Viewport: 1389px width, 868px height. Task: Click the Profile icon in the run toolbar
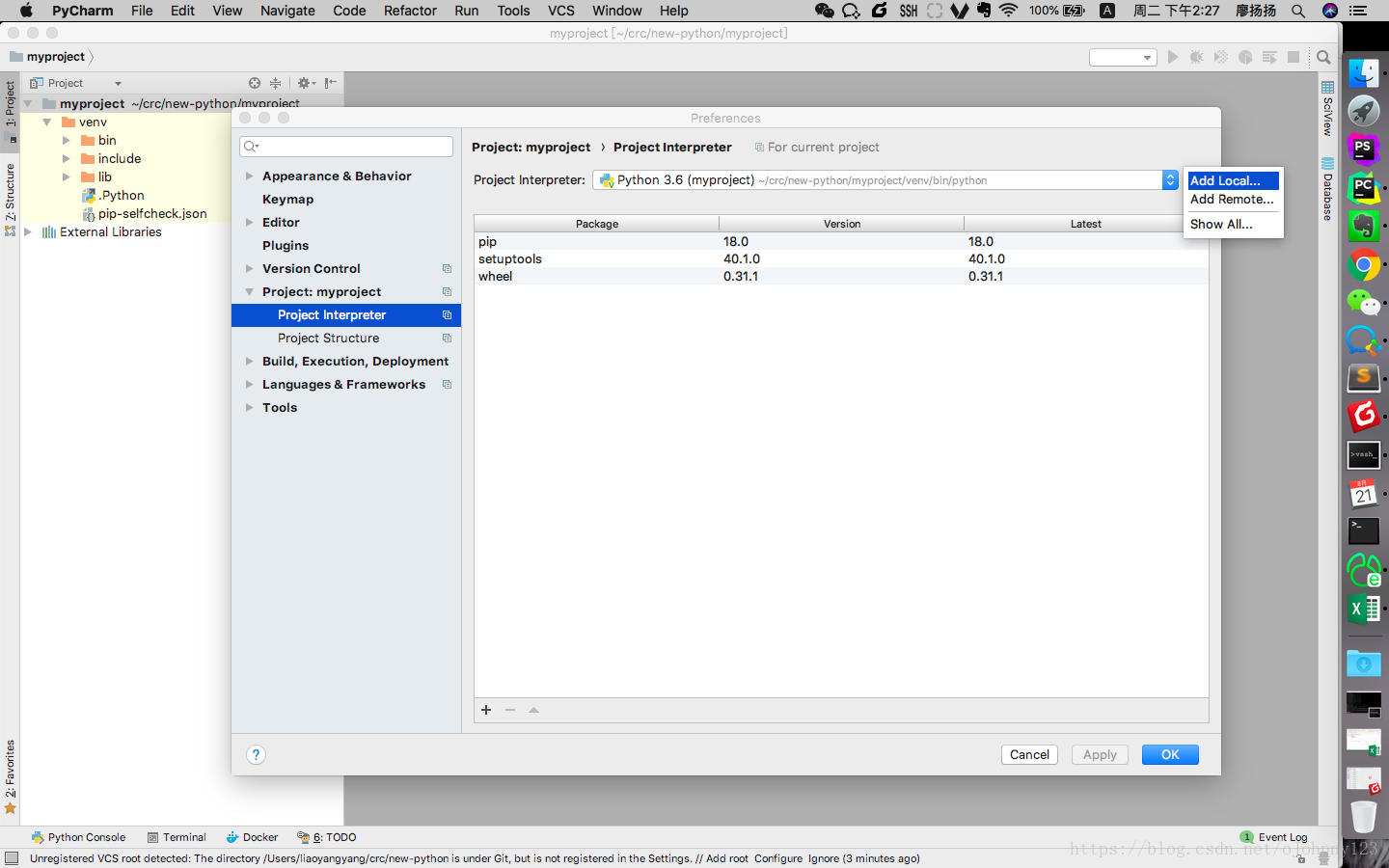[1245, 57]
